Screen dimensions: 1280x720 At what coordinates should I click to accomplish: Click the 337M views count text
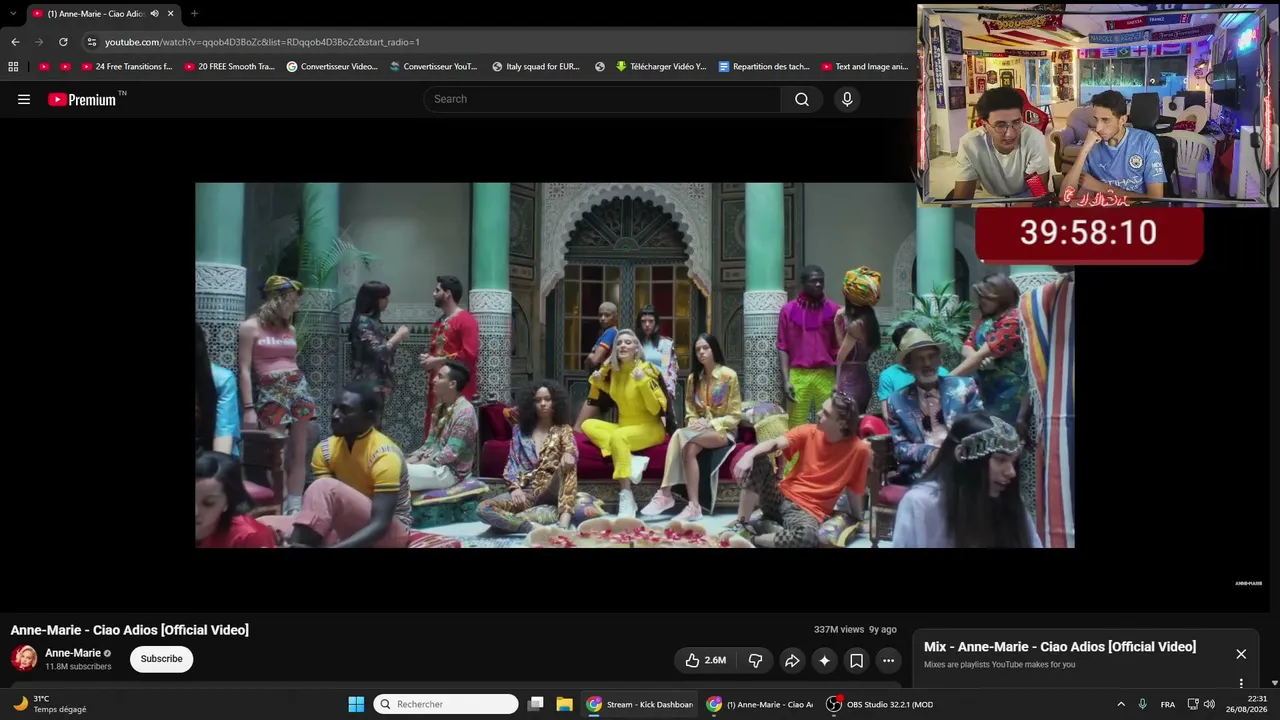[839, 630]
